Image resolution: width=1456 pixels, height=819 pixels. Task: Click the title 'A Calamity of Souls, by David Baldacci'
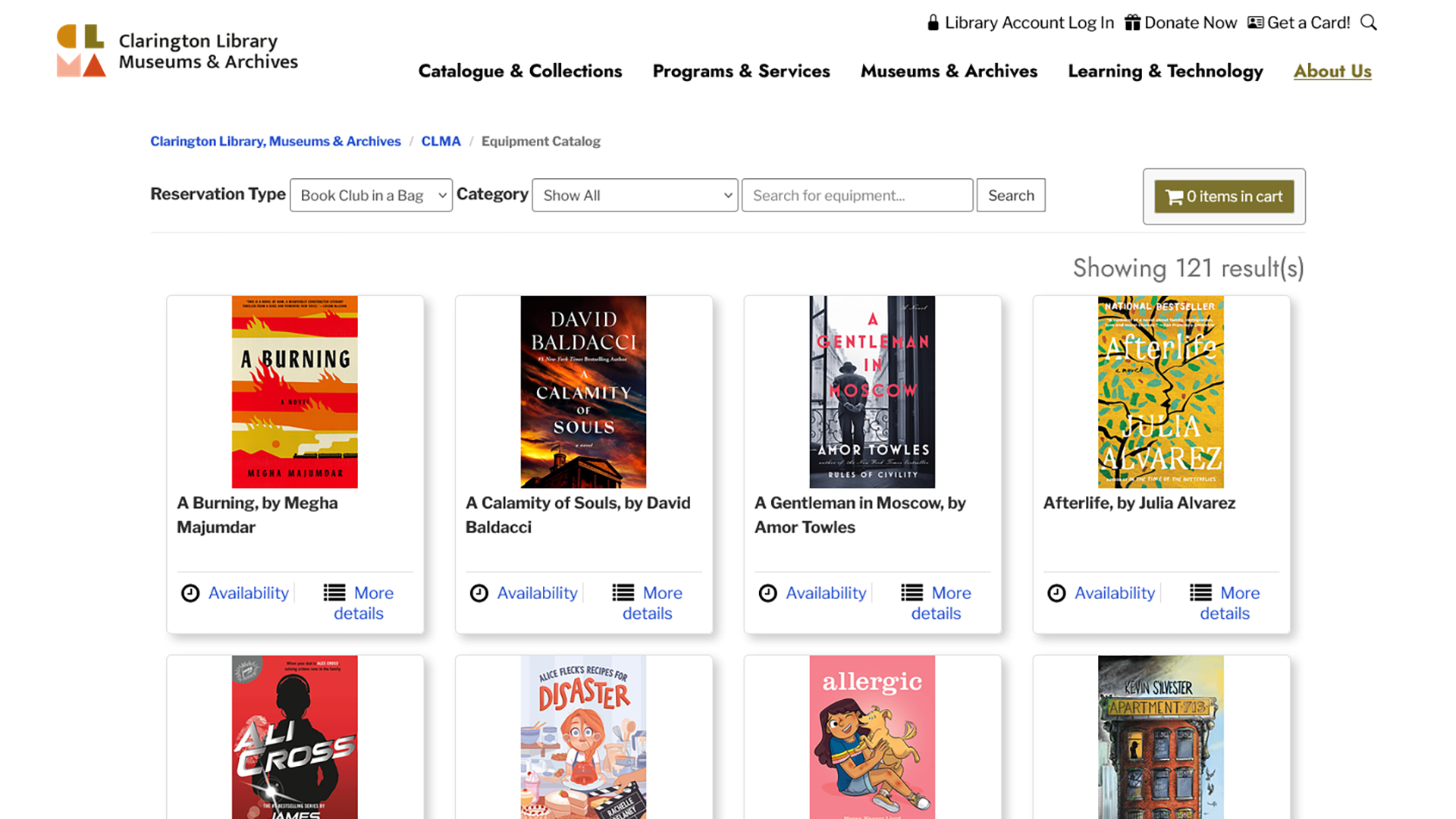pyautogui.click(x=579, y=515)
